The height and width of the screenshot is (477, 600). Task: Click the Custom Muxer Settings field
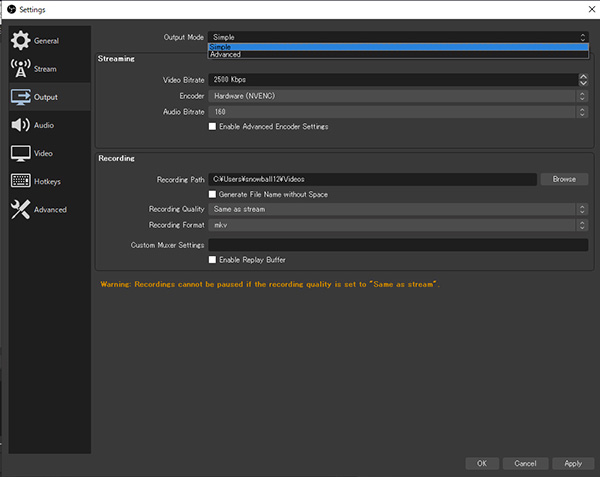click(398, 245)
